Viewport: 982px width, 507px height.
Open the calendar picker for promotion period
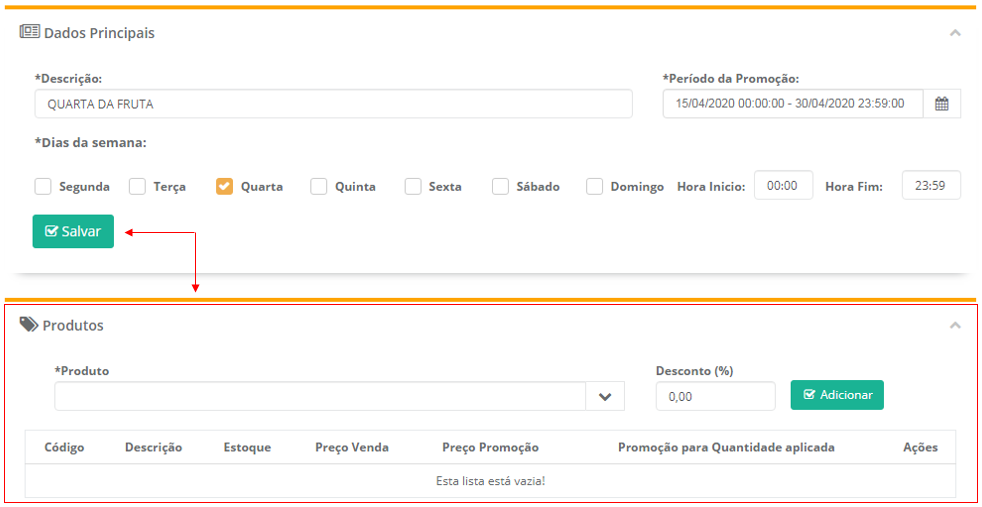pos(941,104)
